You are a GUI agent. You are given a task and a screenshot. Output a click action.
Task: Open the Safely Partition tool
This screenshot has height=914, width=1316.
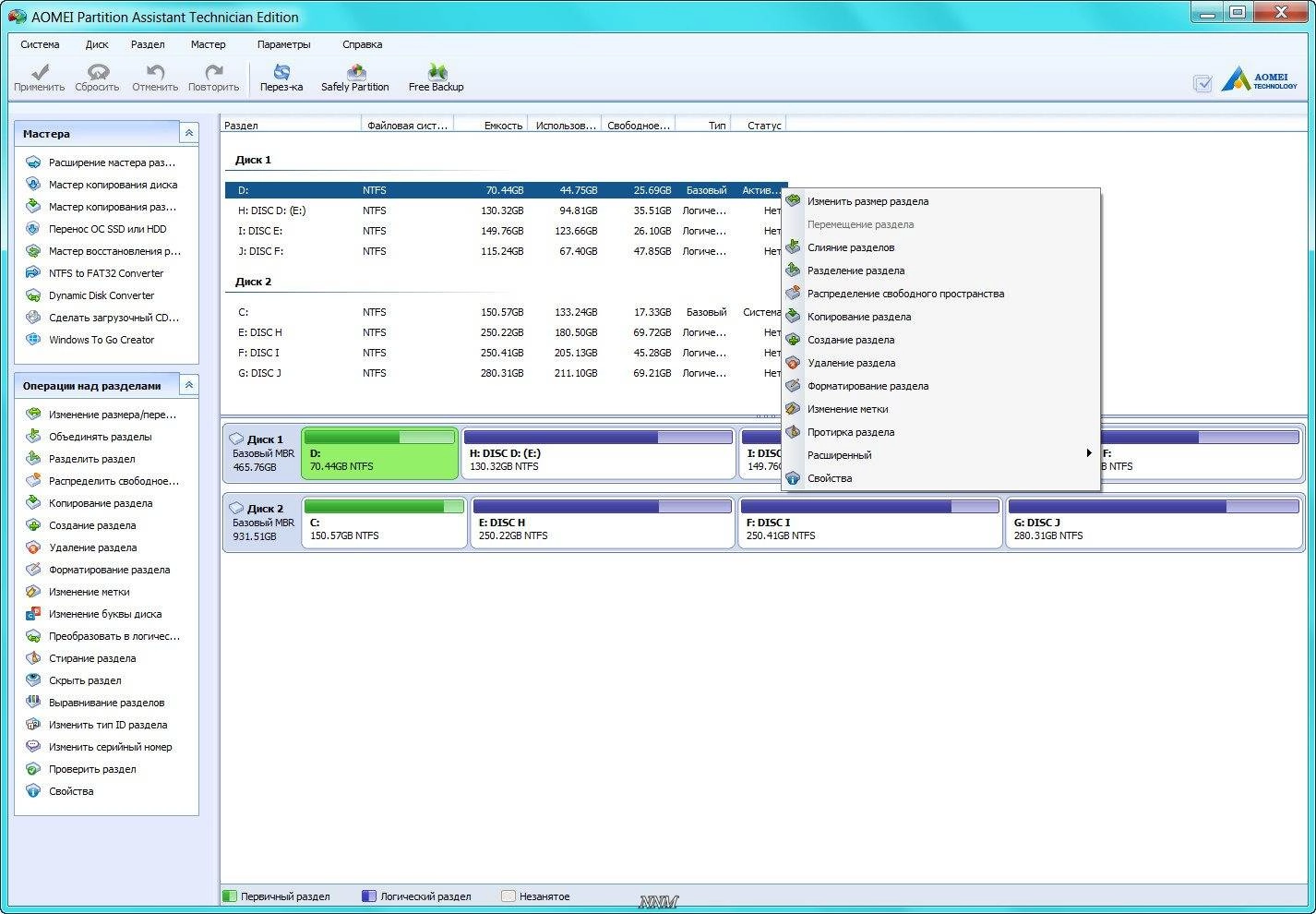pos(355,78)
